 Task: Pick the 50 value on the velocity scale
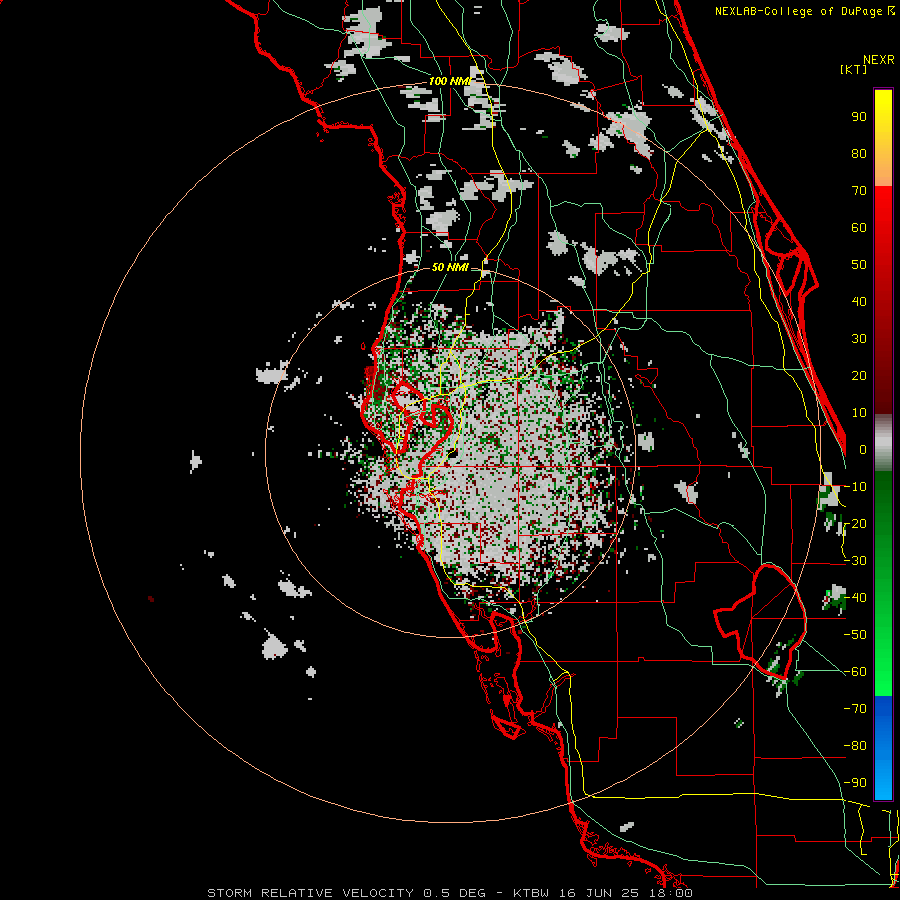pos(859,265)
